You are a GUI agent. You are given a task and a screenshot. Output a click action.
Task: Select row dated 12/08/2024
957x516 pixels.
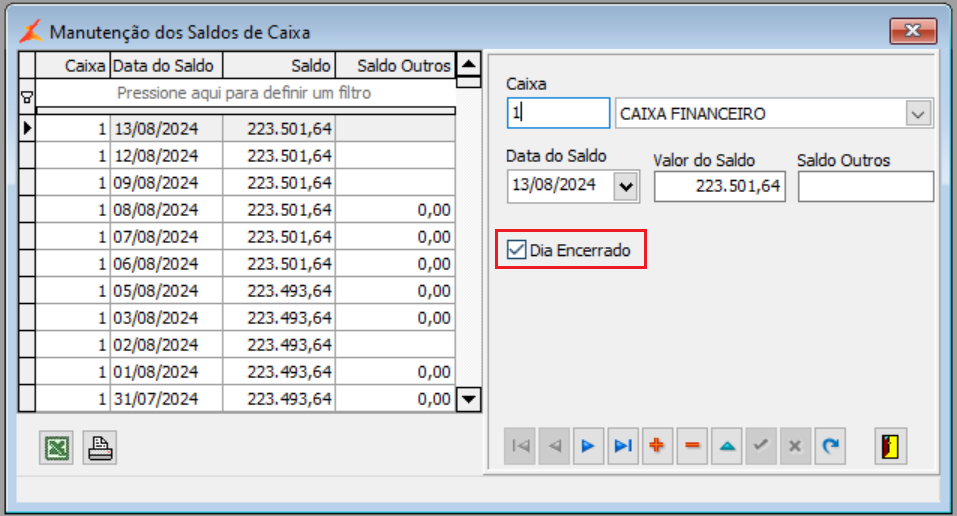245,156
